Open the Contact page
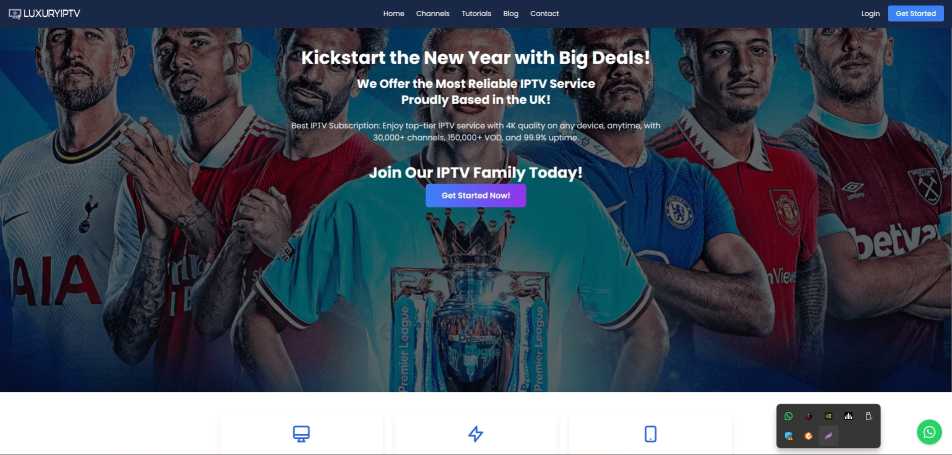The height and width of the screenshot is (455, 952). 544,13
